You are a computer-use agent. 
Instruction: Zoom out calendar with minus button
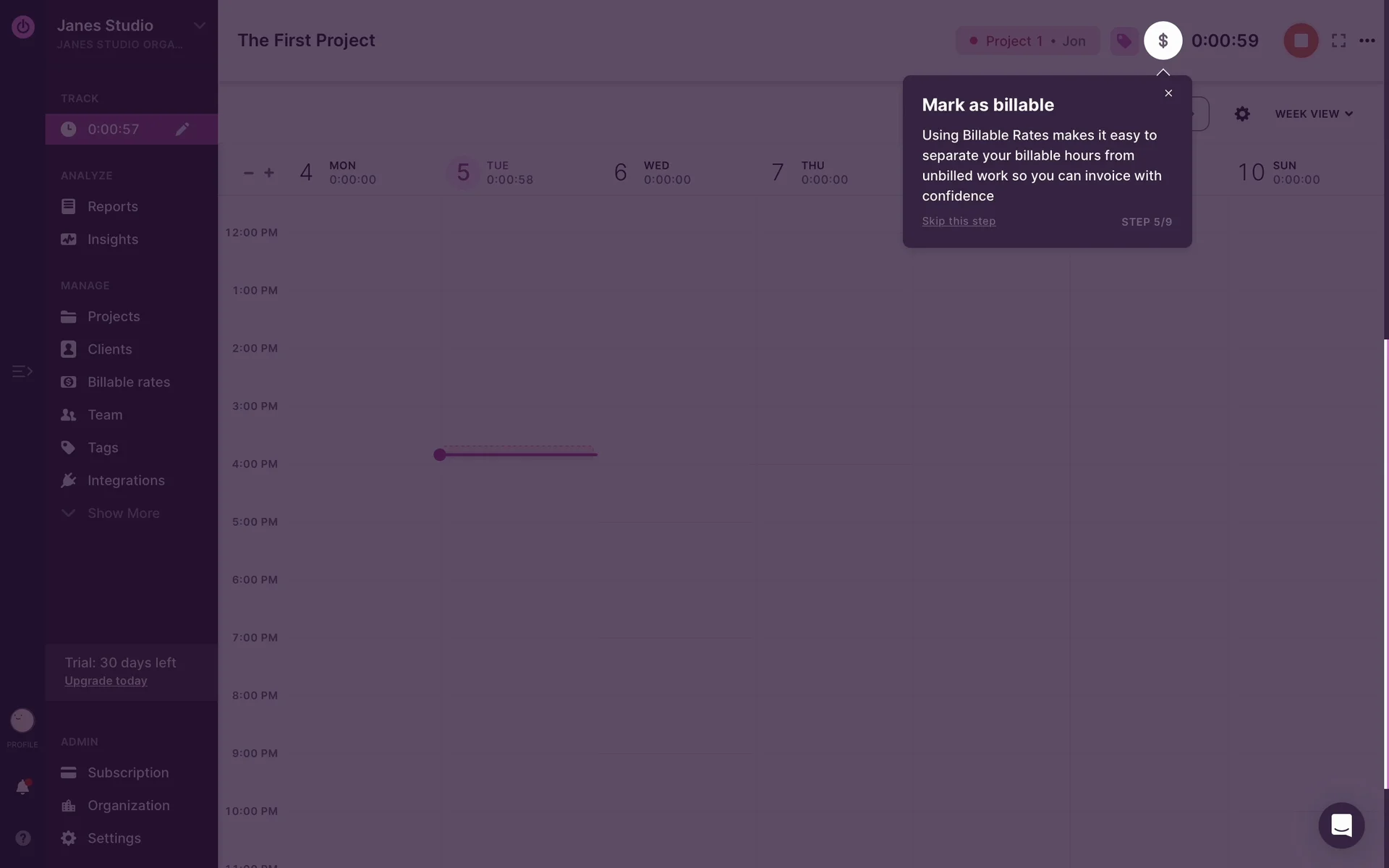(248, 173)
